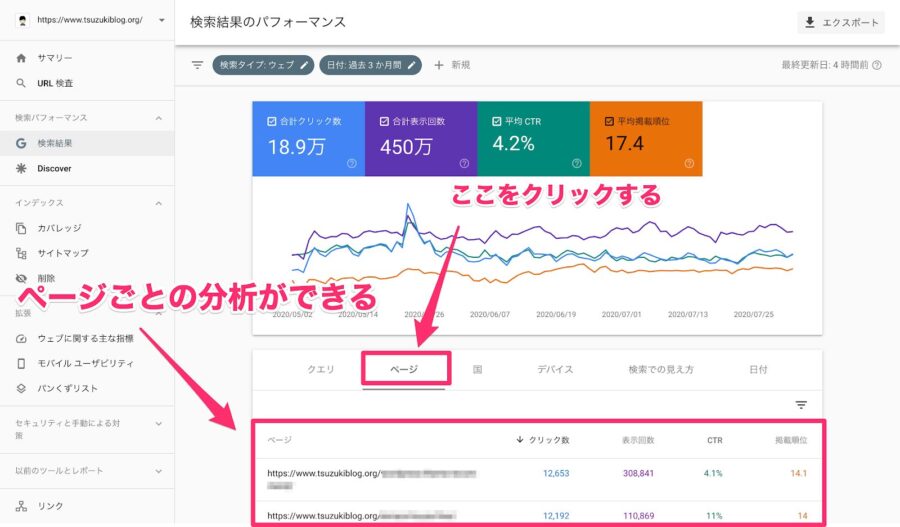Open the サイトマップ menu item
This screenshot has width=900, height=527.
pos(87,253)
